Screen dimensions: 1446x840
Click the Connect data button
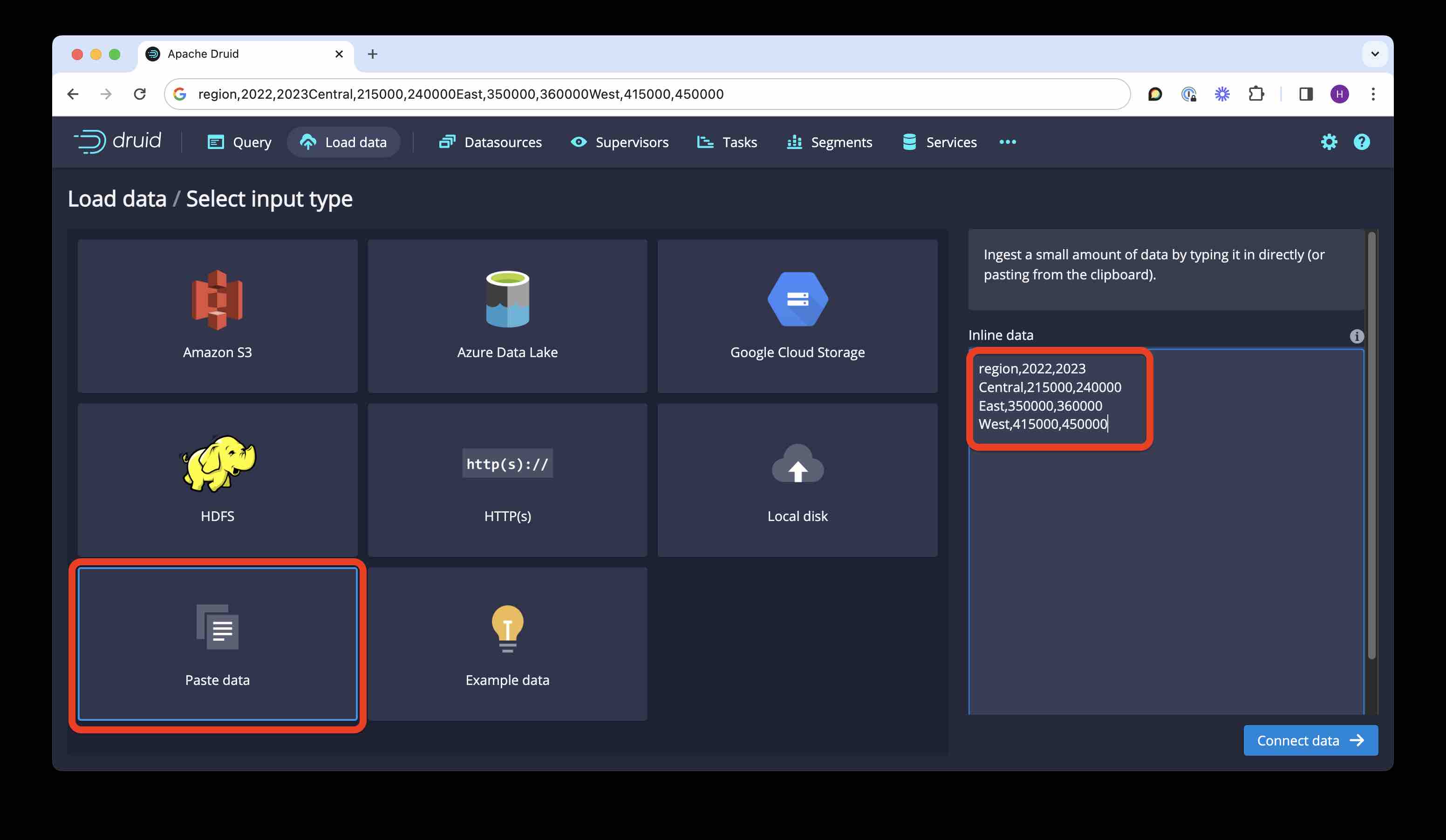pyautogui.click(x=1310, y=740)
